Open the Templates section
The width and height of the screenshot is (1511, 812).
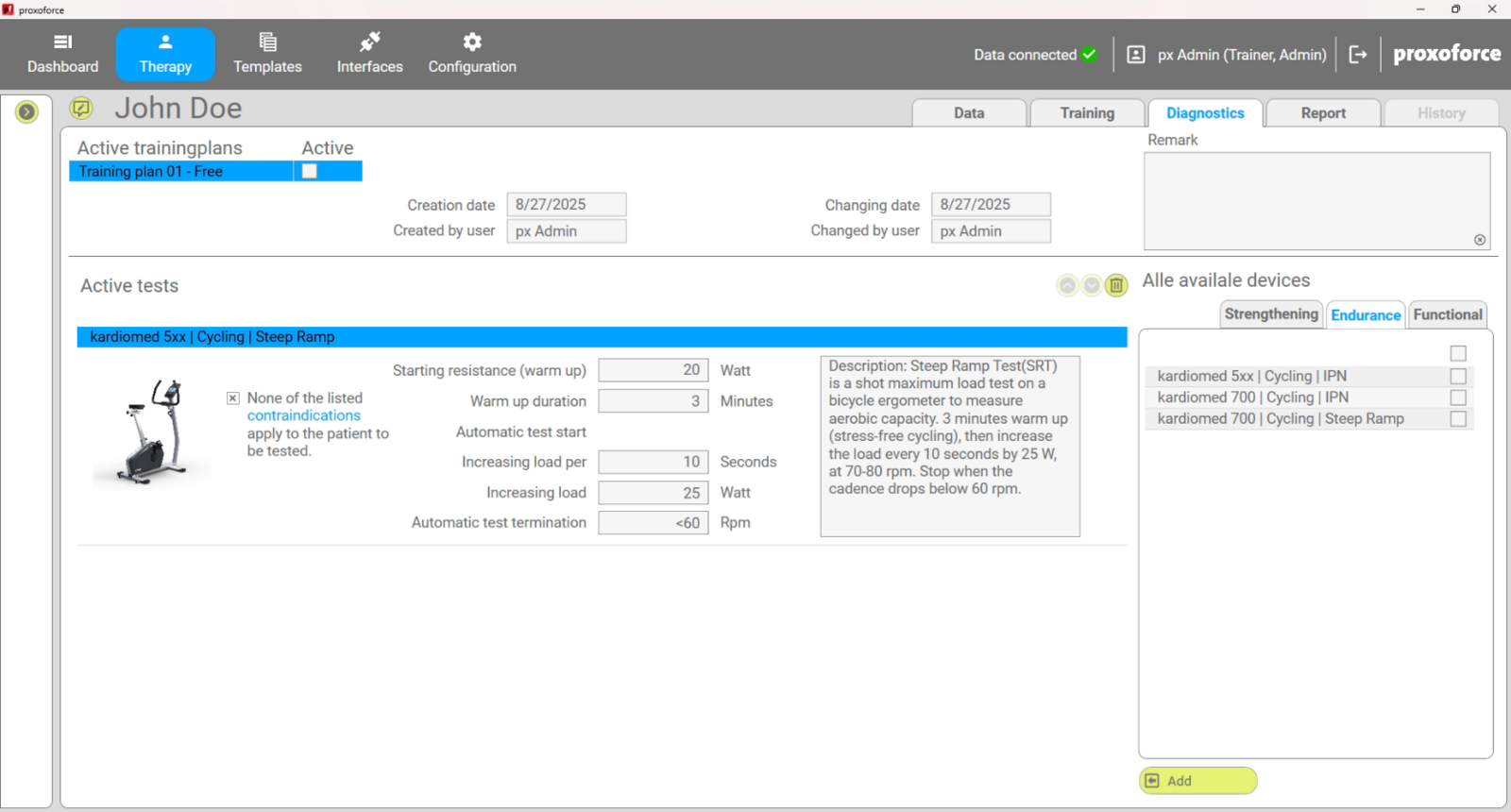(267, 54)
